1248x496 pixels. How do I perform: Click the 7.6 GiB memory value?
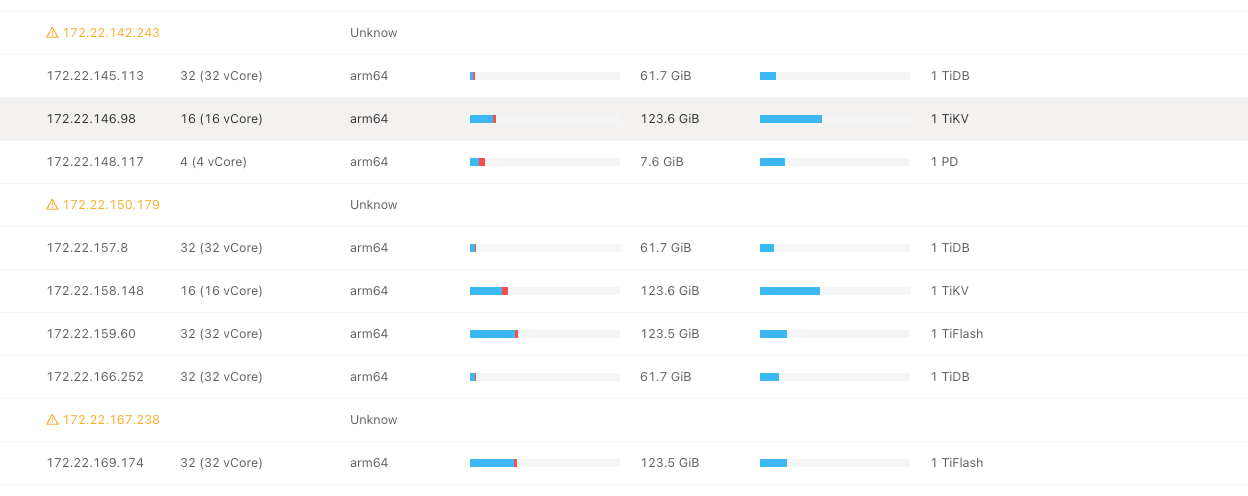661,162
